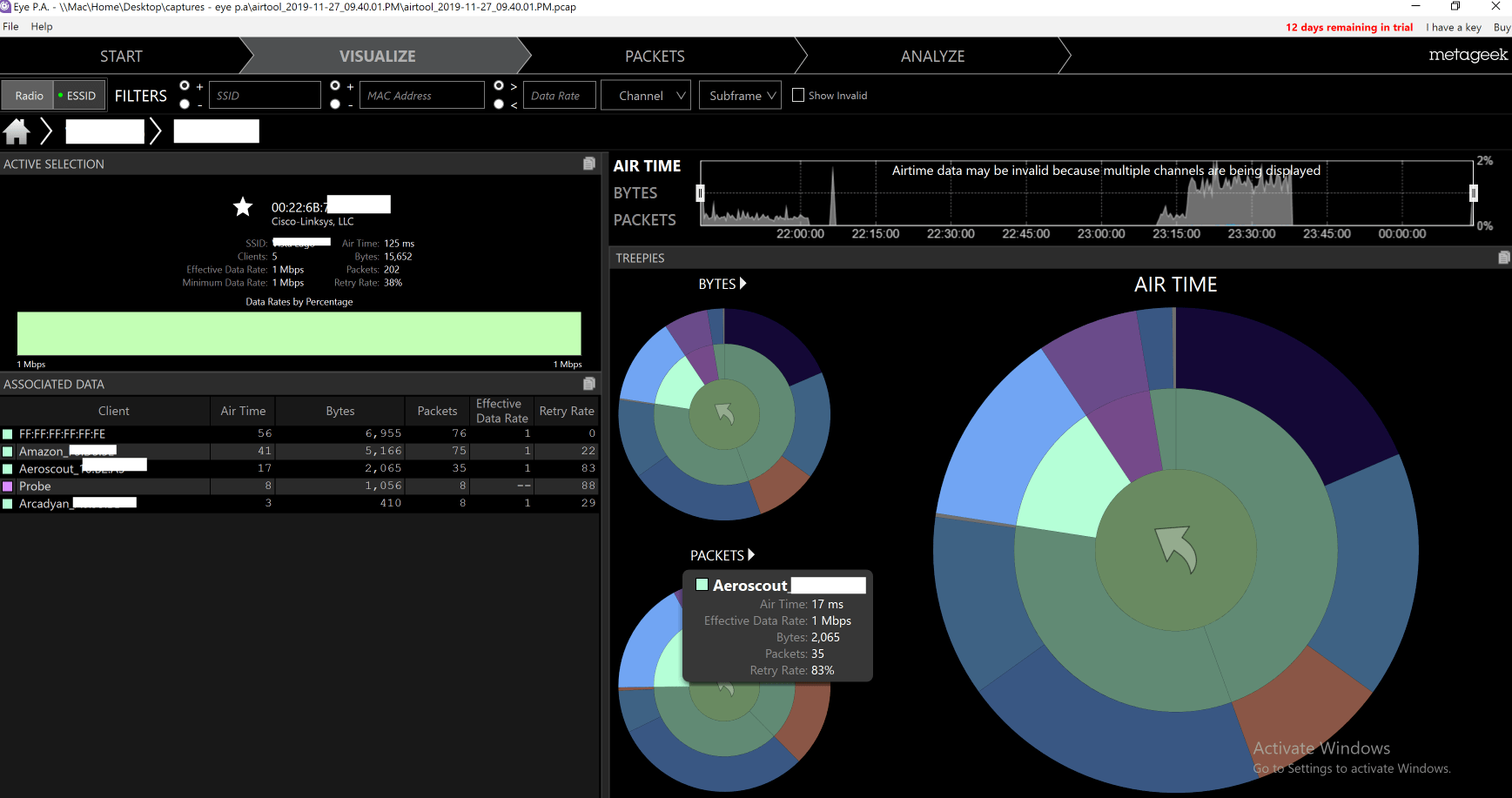1512x798 pixels.
Task: Copy the Associated Data table
Action: [x=589, y=384]
